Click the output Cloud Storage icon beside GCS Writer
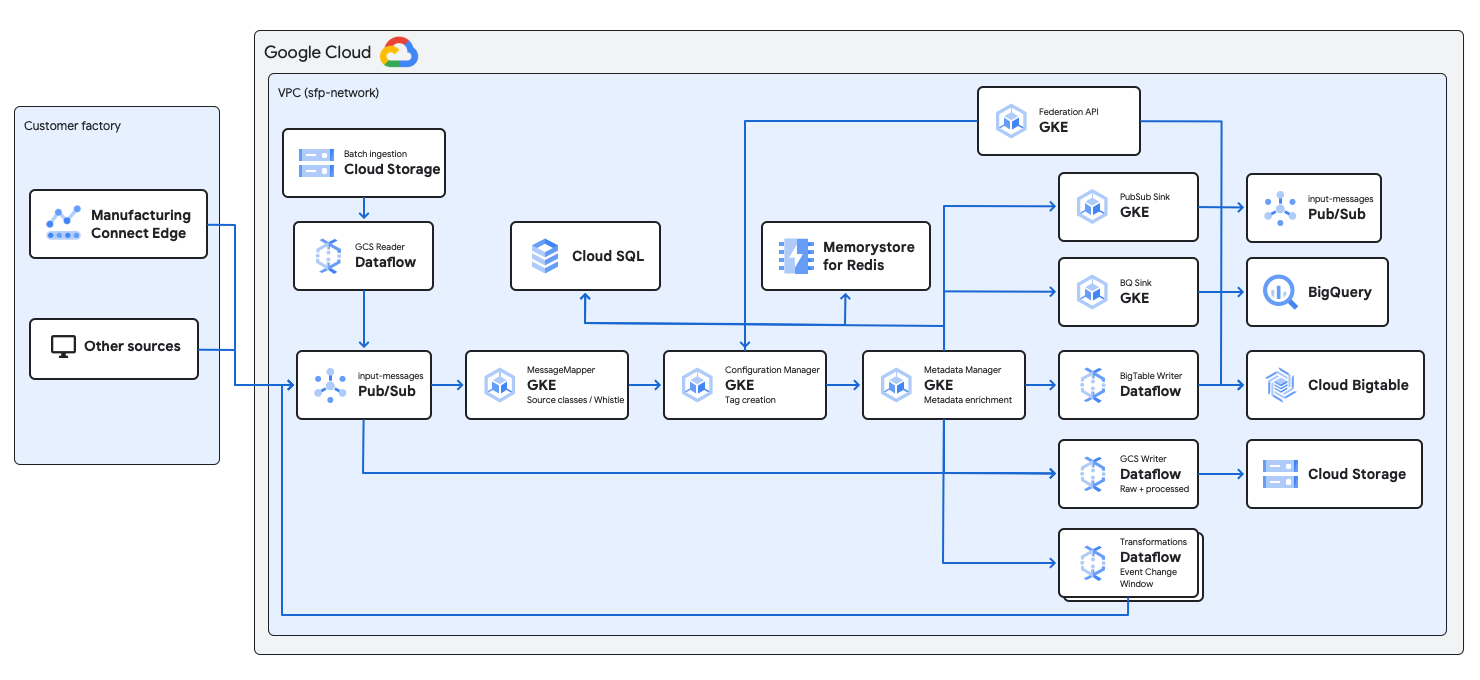Screen dimensions: 1480x680 [1280, 474]
